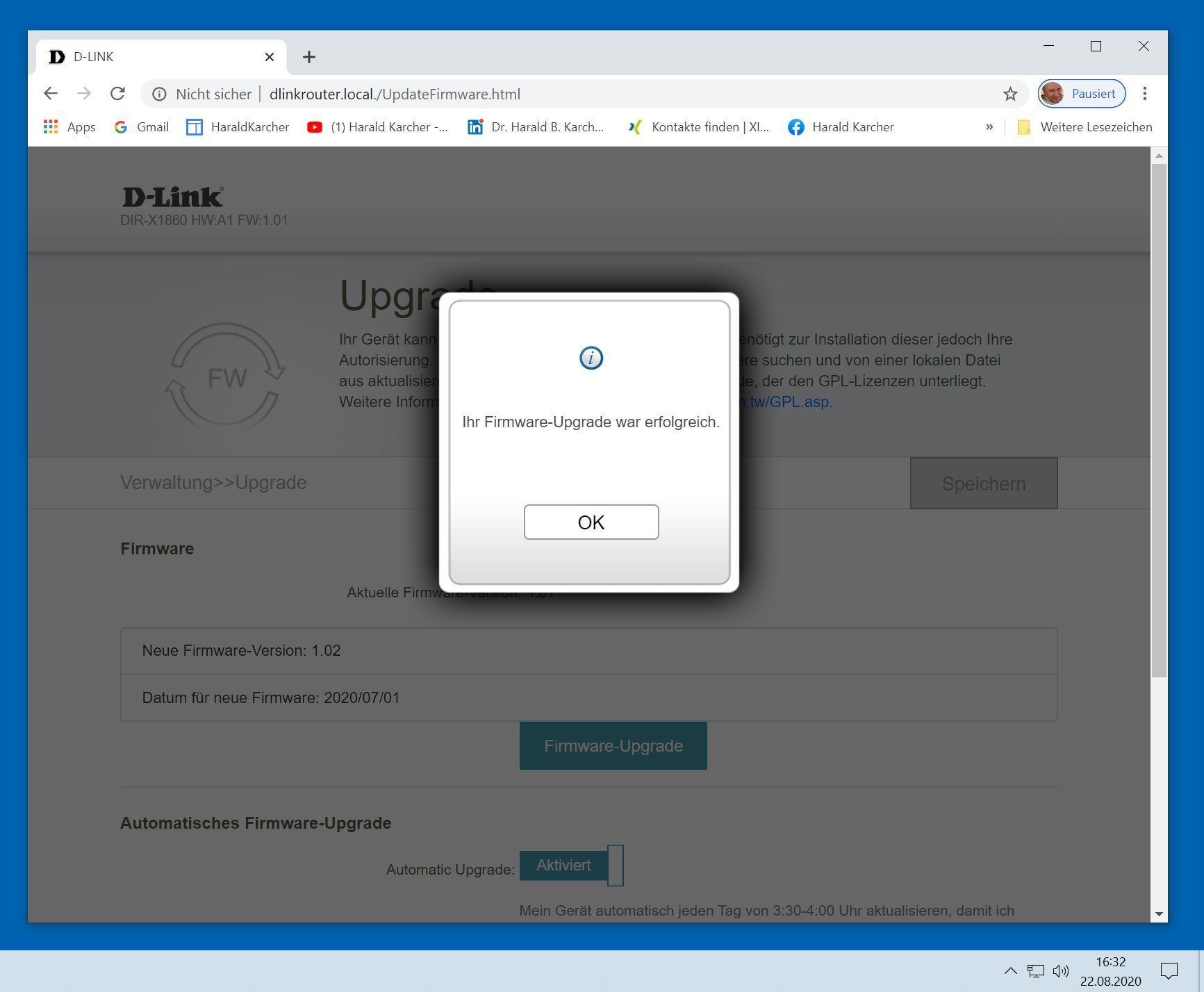Image resolution: width=1204 pixels, height=992 pixels.
Task: Click OK in the firmware upgrade dialog
Action: coord(591,522)
